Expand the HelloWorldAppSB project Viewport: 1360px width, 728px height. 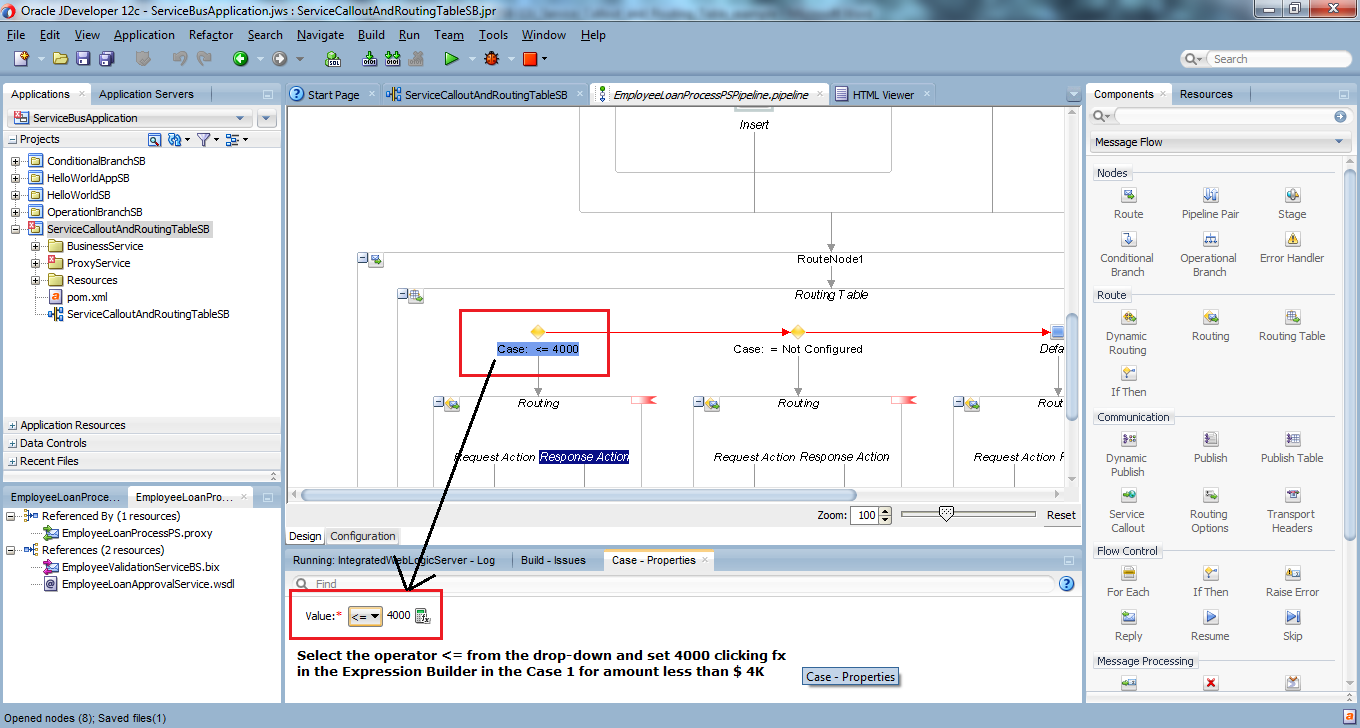pos(16,178)
